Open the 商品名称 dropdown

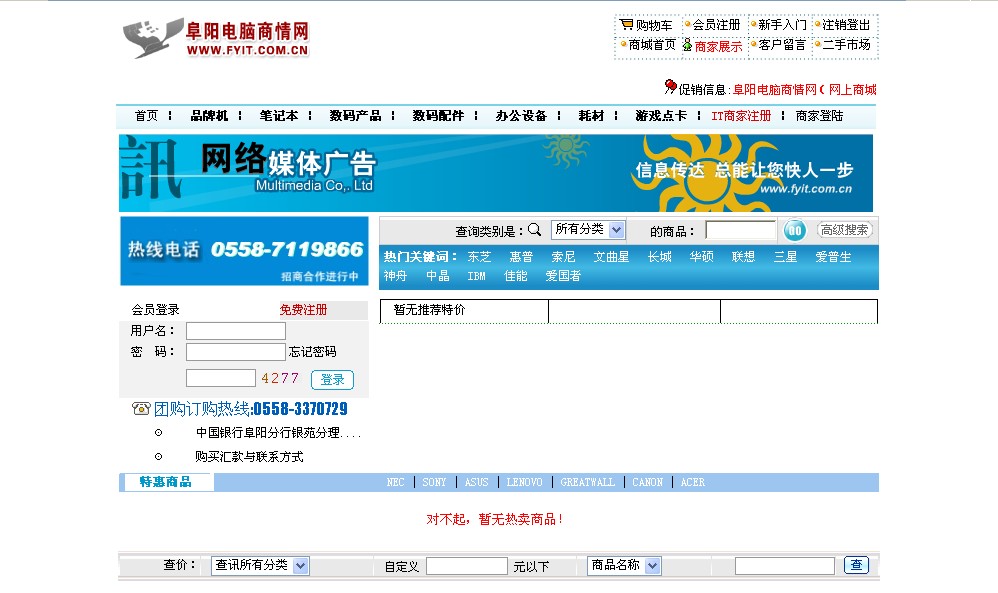point(624,565)
